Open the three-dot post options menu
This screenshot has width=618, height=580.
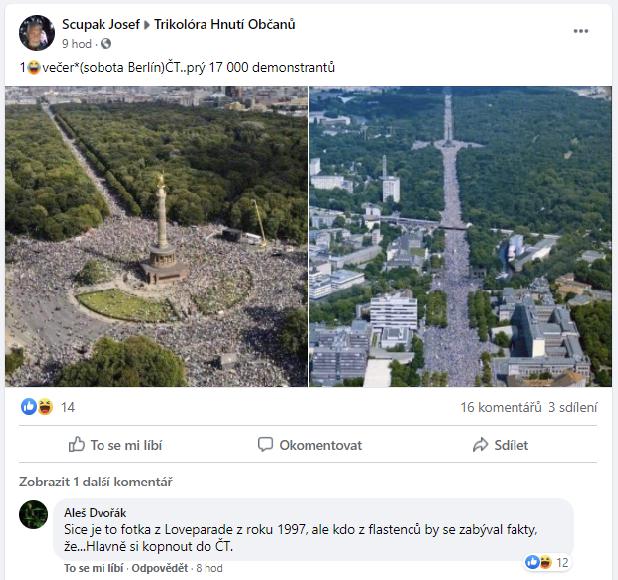point(581,31)
